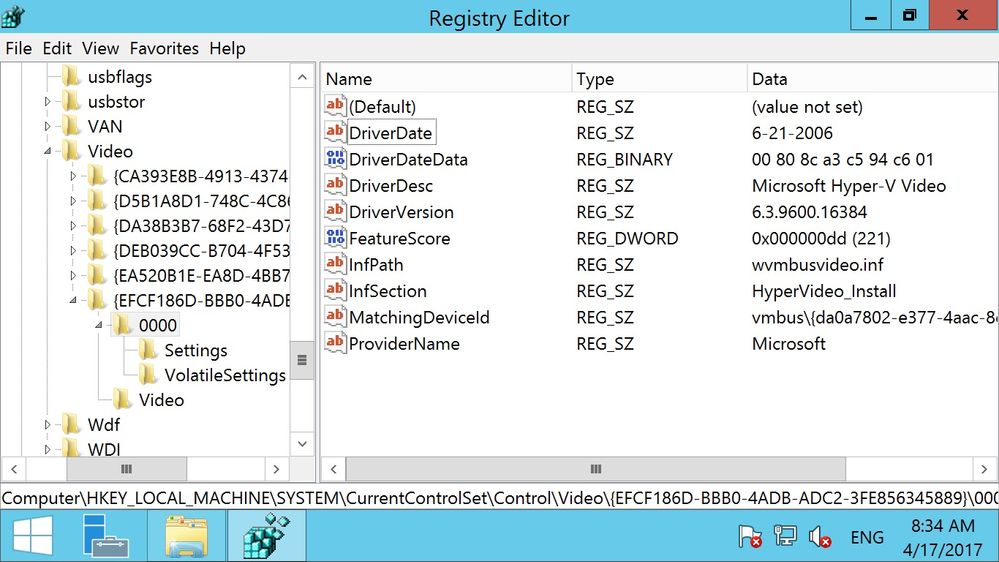Click the muted volume tray icon
This screenshot has height=562, width=999.
pos(819,537)
